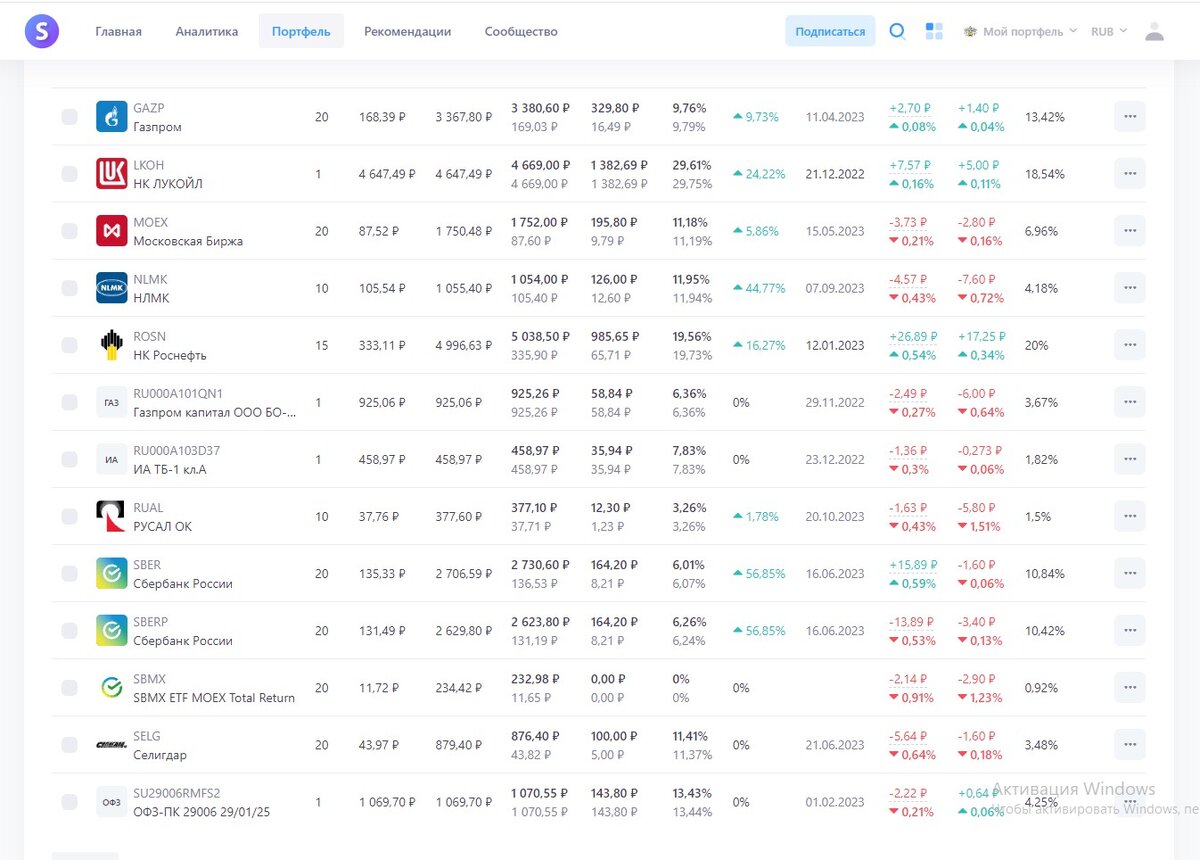Open the three-dots menu for NLMK row
This screenshot has height=860, width=1200.
(1130, 288)
